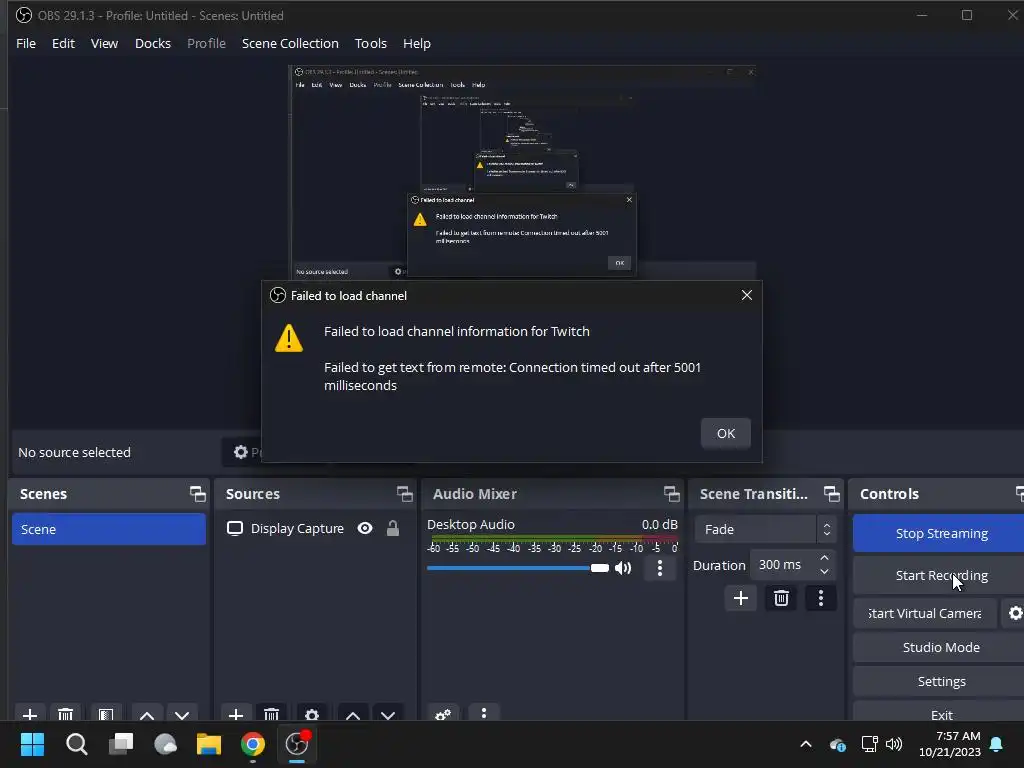
Task: Click Start Virtual Camera button
Action: point(925,613)
